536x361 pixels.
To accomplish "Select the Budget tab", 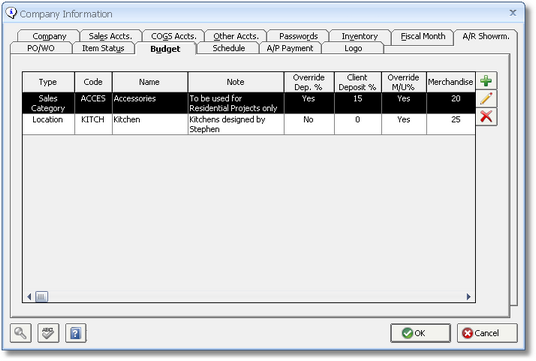I will tap(165, 49).
